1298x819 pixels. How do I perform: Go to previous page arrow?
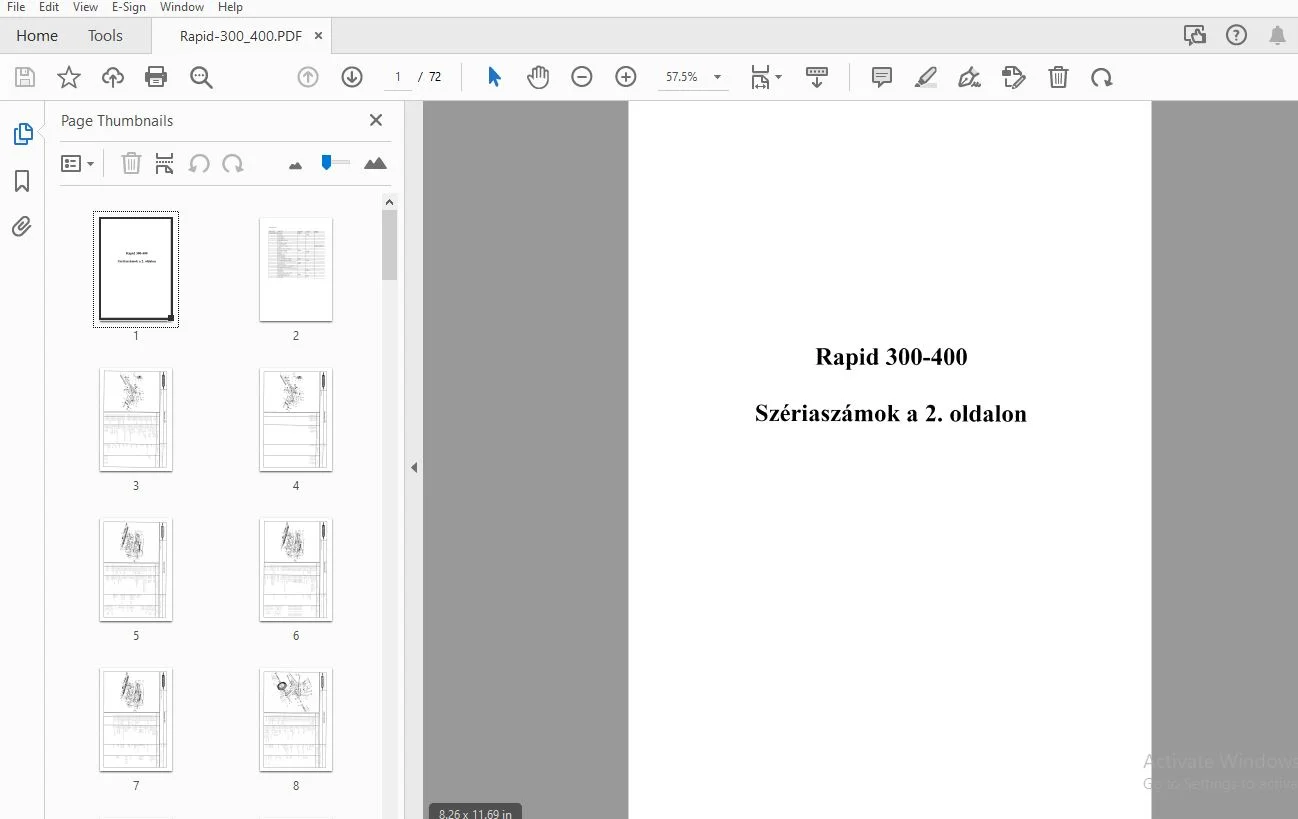308,77
